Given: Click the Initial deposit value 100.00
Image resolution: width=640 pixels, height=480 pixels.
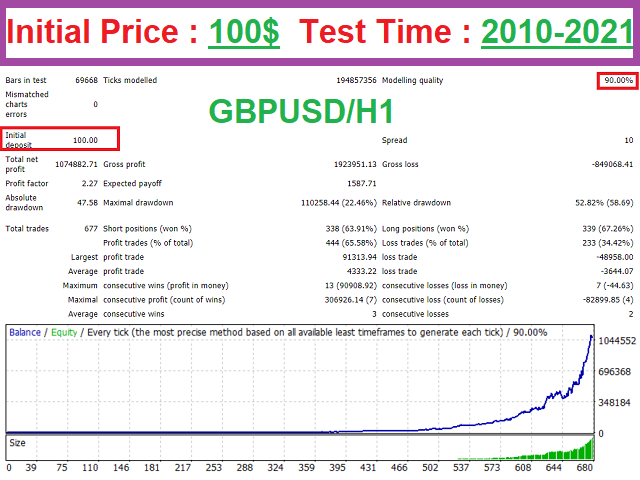Looking at the screenshot, I should point(85,140).
